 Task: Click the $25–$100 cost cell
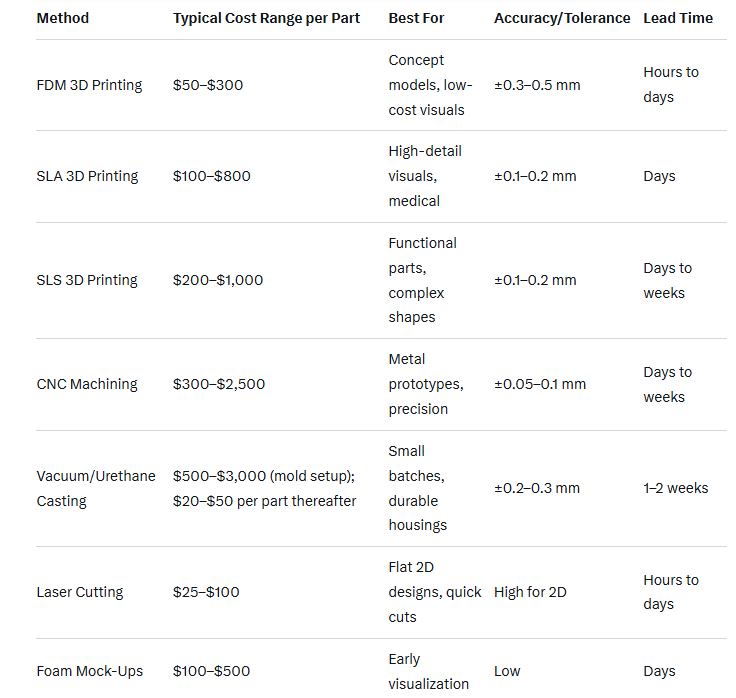pos(206,592)
